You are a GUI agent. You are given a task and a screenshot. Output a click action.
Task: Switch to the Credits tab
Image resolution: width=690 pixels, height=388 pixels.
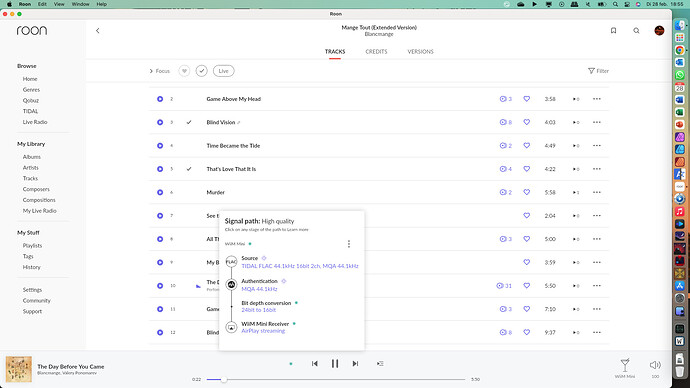pos(376,51)
